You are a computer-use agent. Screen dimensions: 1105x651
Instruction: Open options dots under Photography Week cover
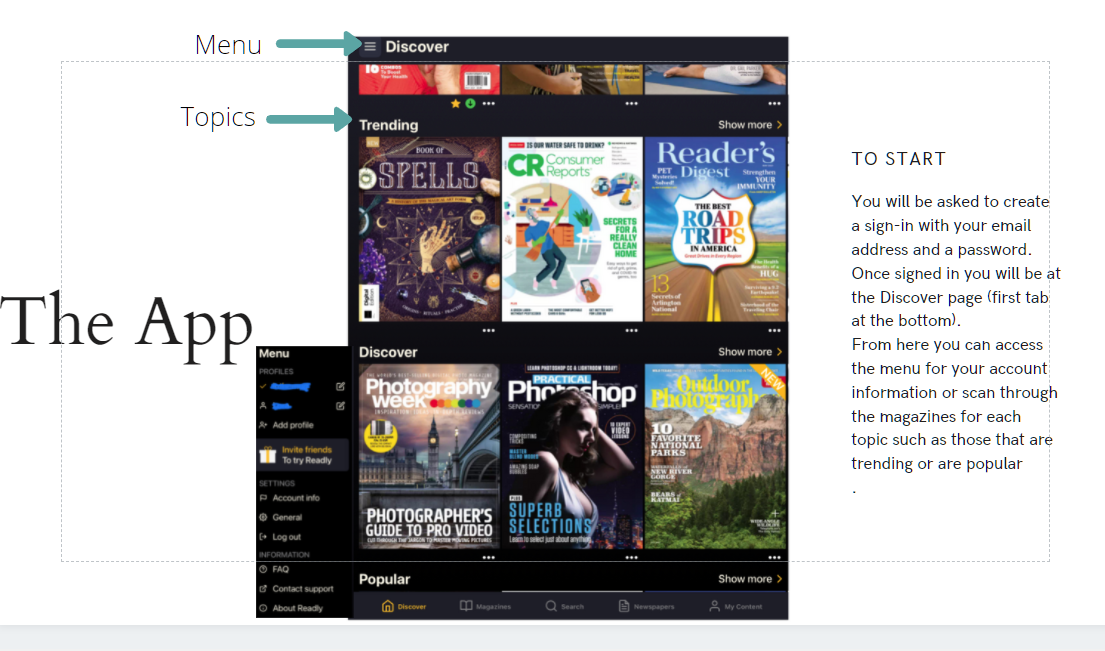(488, 557)
